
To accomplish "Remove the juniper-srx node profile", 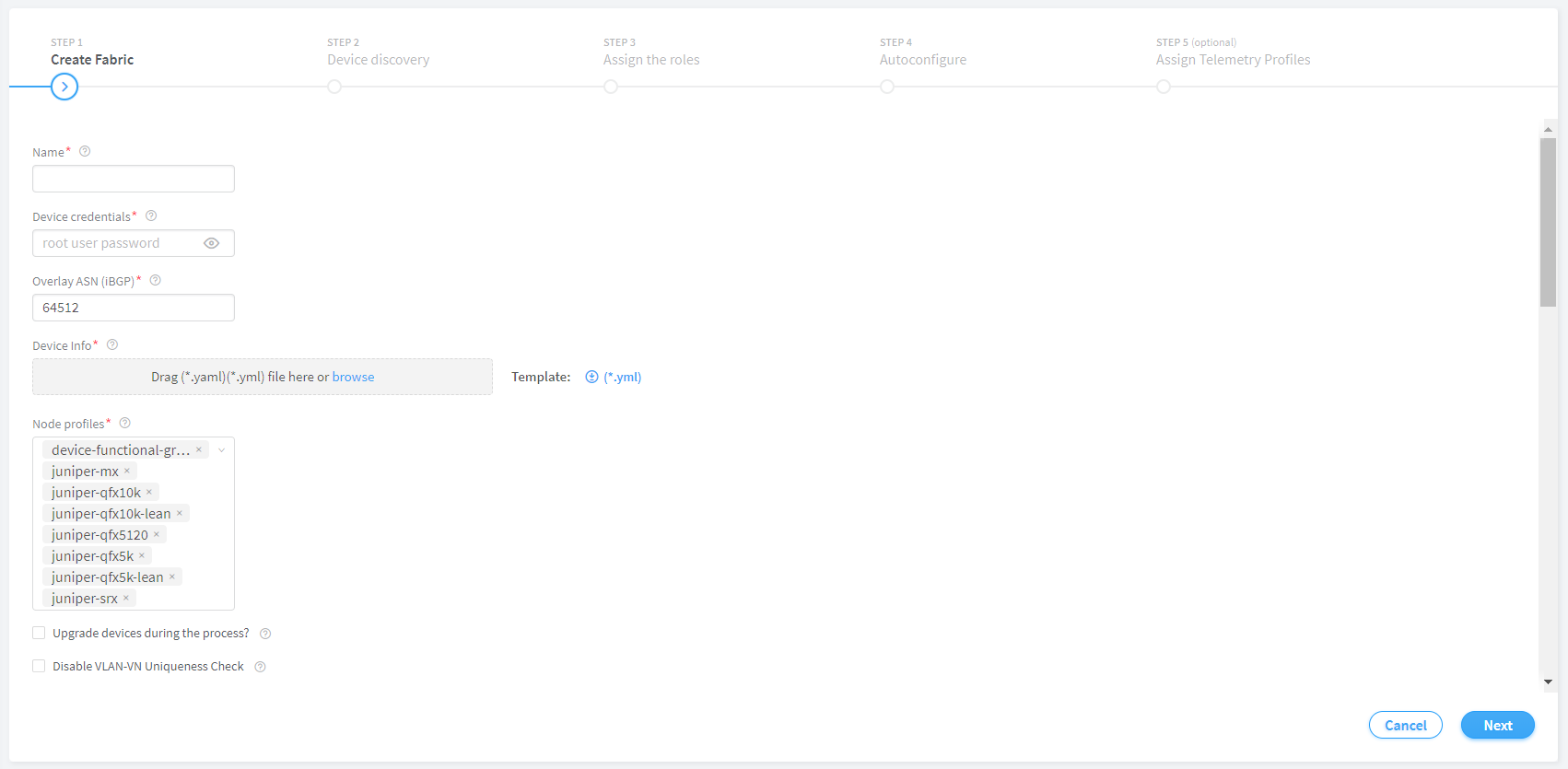I will 126,599.
